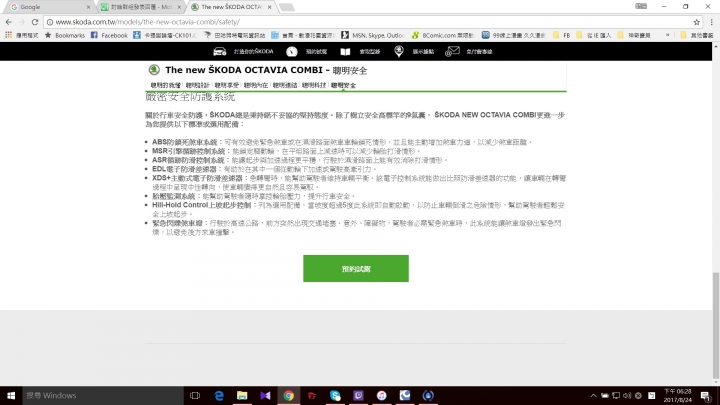Open Visual Studio from taskbar

(265, 395)
